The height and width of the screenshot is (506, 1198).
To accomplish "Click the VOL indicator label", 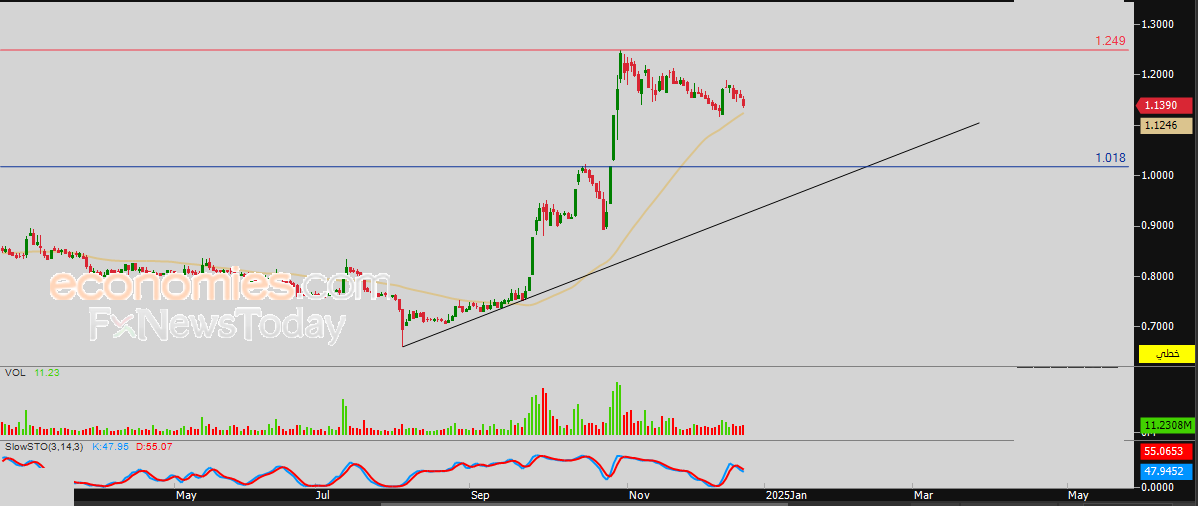I will coord(15,372).
